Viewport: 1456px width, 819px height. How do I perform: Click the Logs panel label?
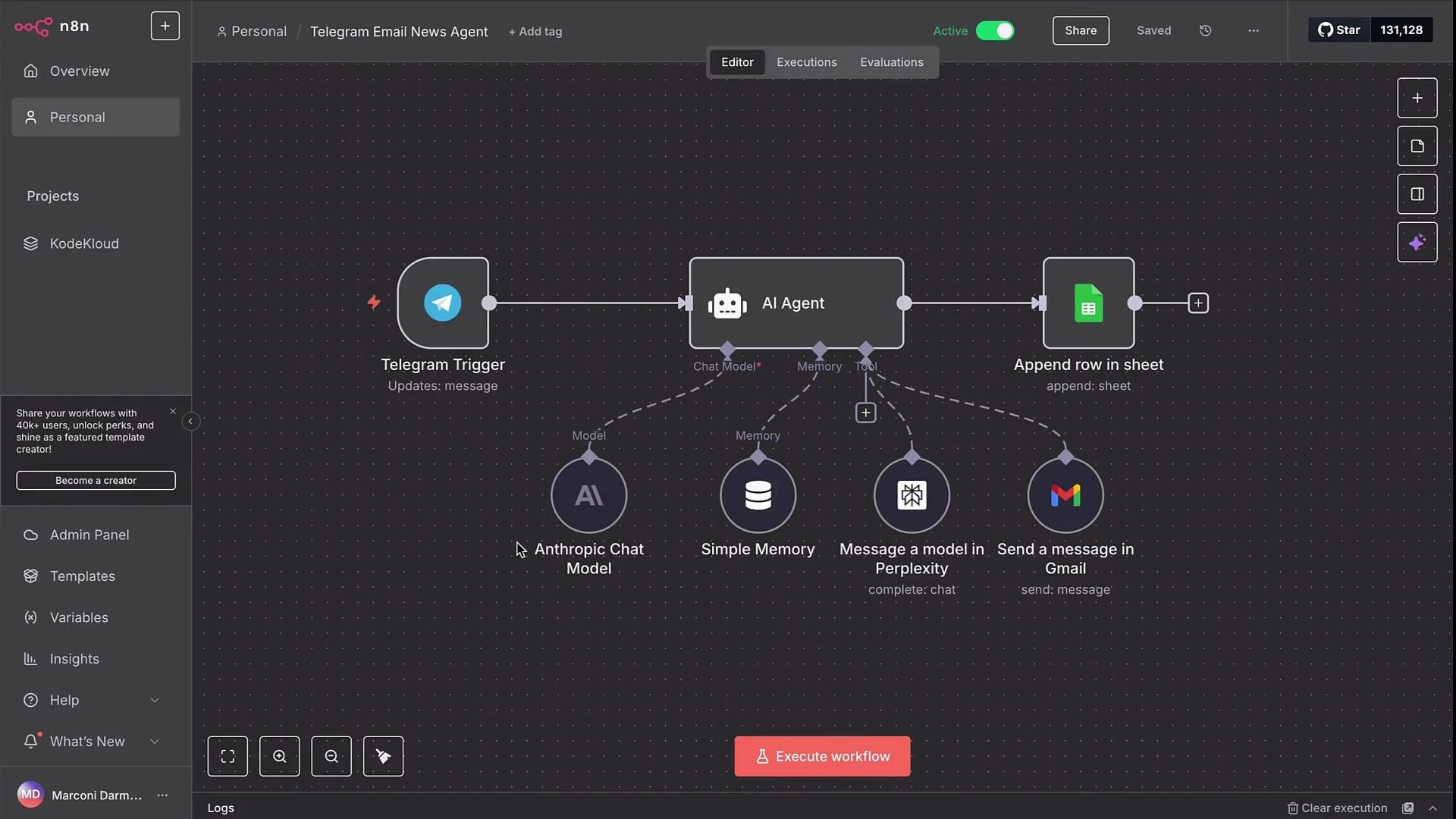221,808
